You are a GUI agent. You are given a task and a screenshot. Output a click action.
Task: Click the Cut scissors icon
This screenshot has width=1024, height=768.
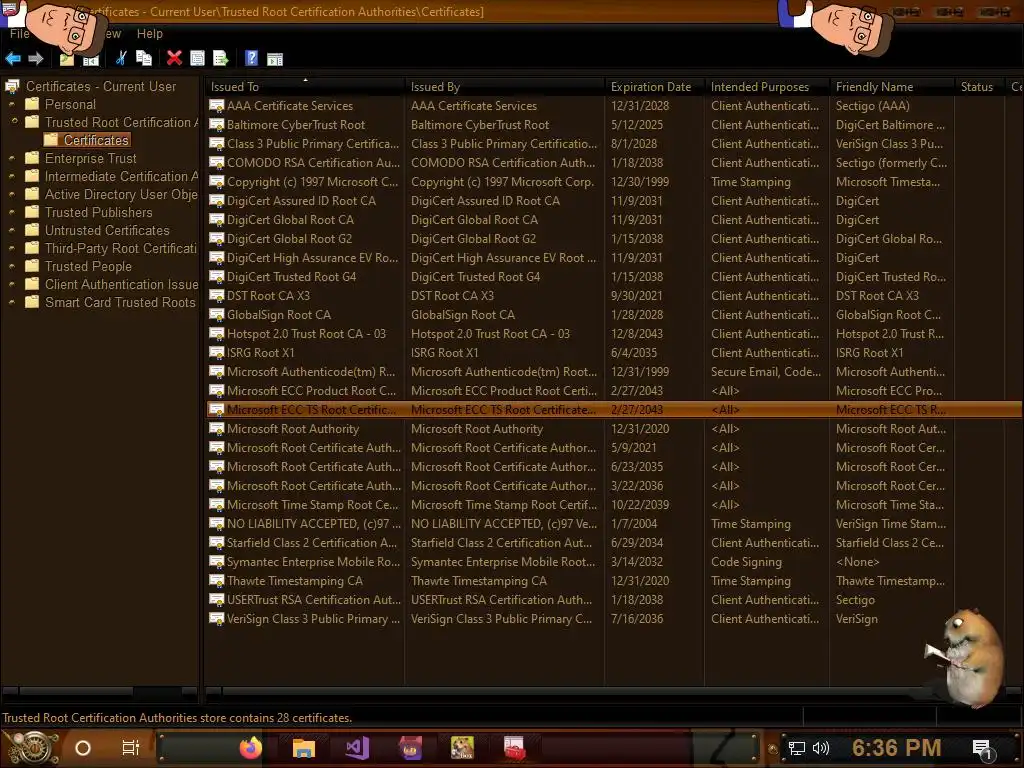pyautogui.click(x=121, y=58)
